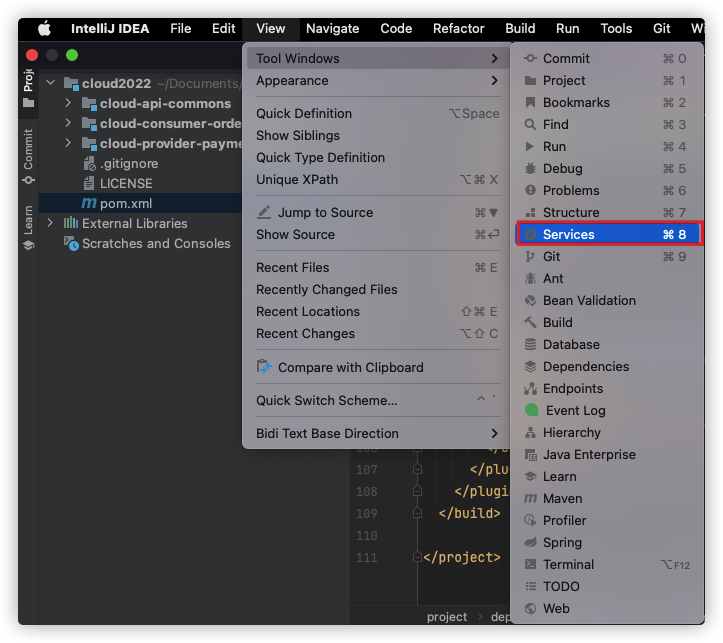Image resolution: width=723 pixels, height=643 pixels.
Task: Click the Terminal icon
Action: 530,565
